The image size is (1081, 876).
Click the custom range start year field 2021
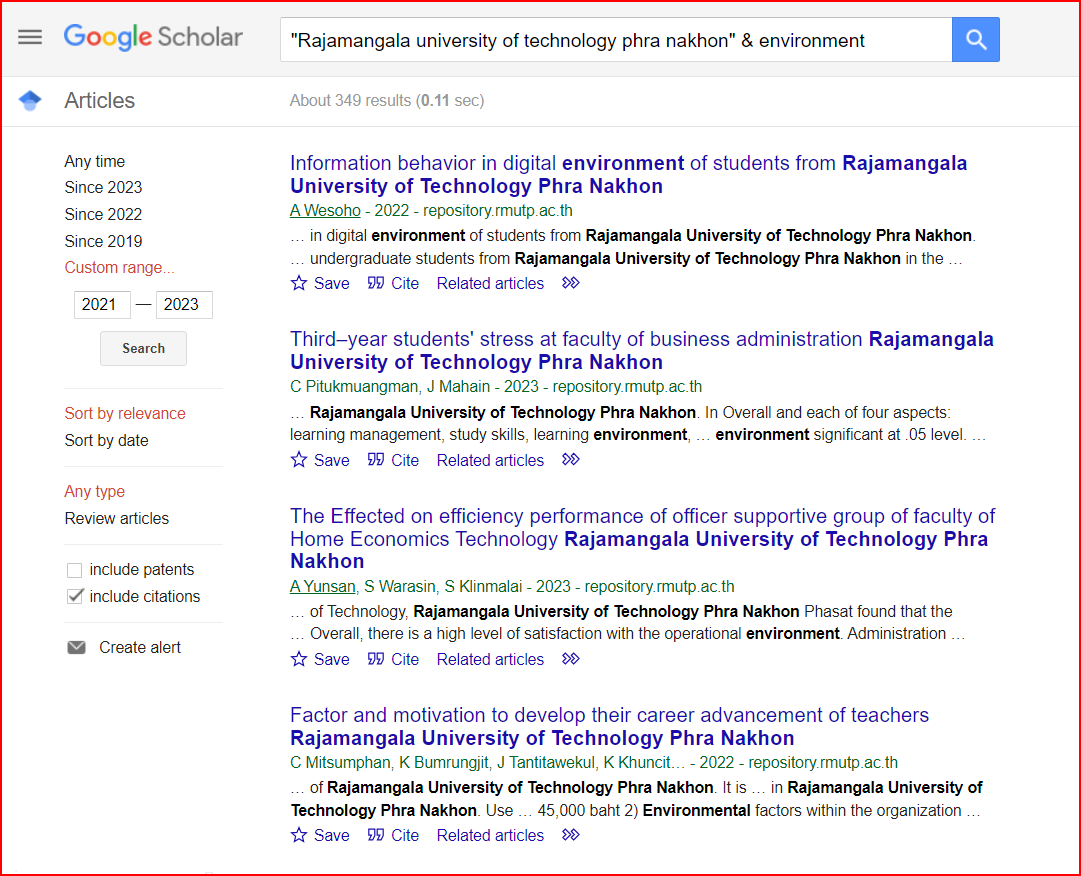102,305
